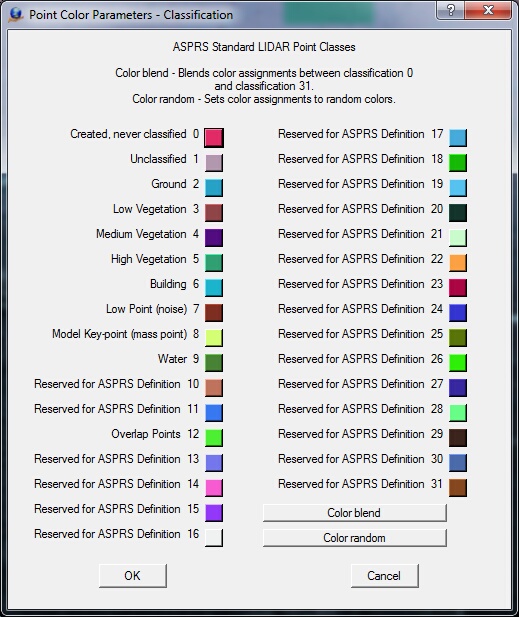Click the globe application icon in title bar

16,15
